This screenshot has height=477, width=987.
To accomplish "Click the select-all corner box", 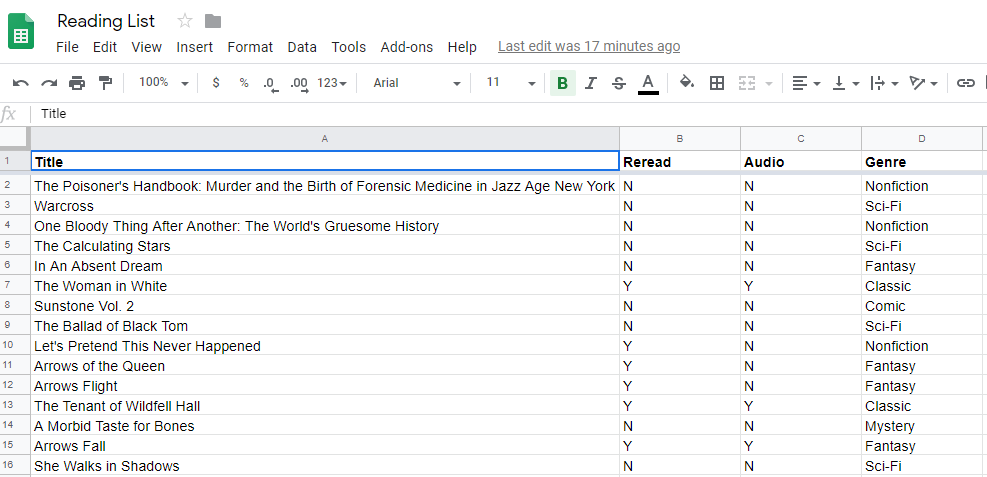I will tap(15, 138).
